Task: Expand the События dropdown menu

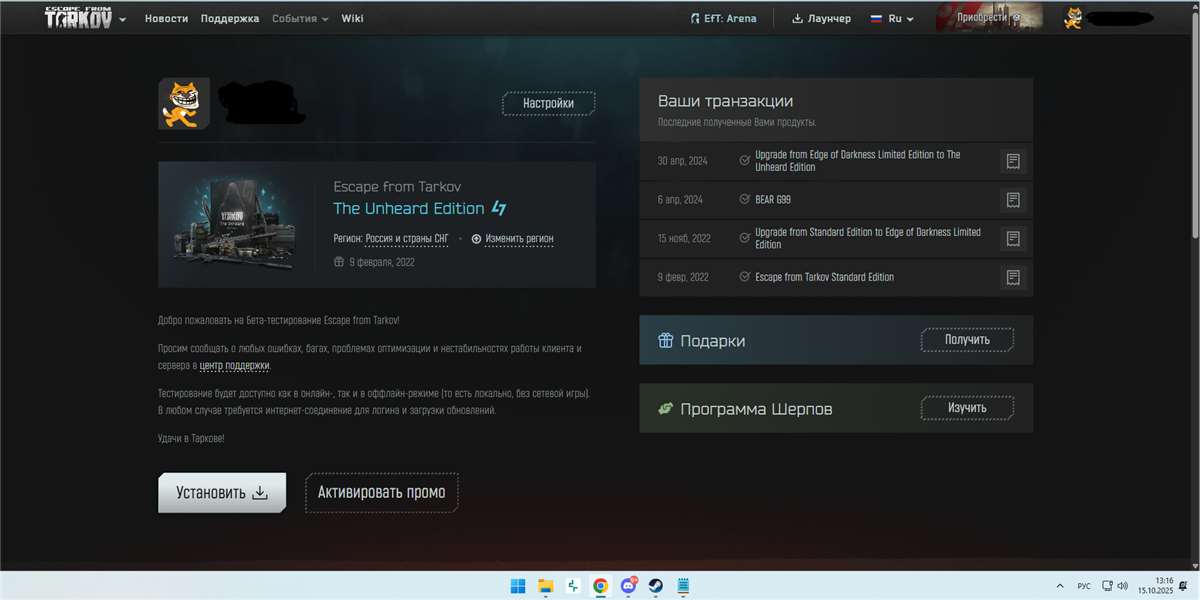Action: [x=300, y=19]
